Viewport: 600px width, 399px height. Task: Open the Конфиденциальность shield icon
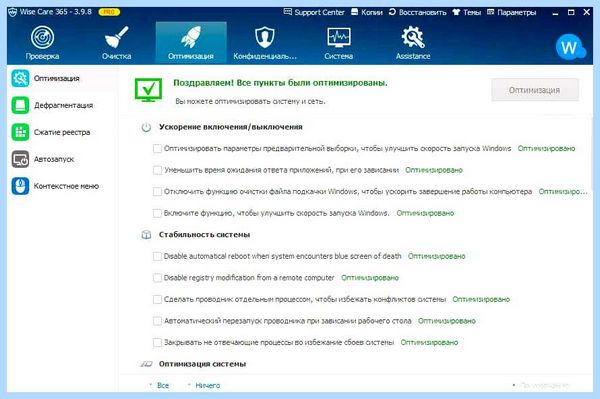point(265,37)
